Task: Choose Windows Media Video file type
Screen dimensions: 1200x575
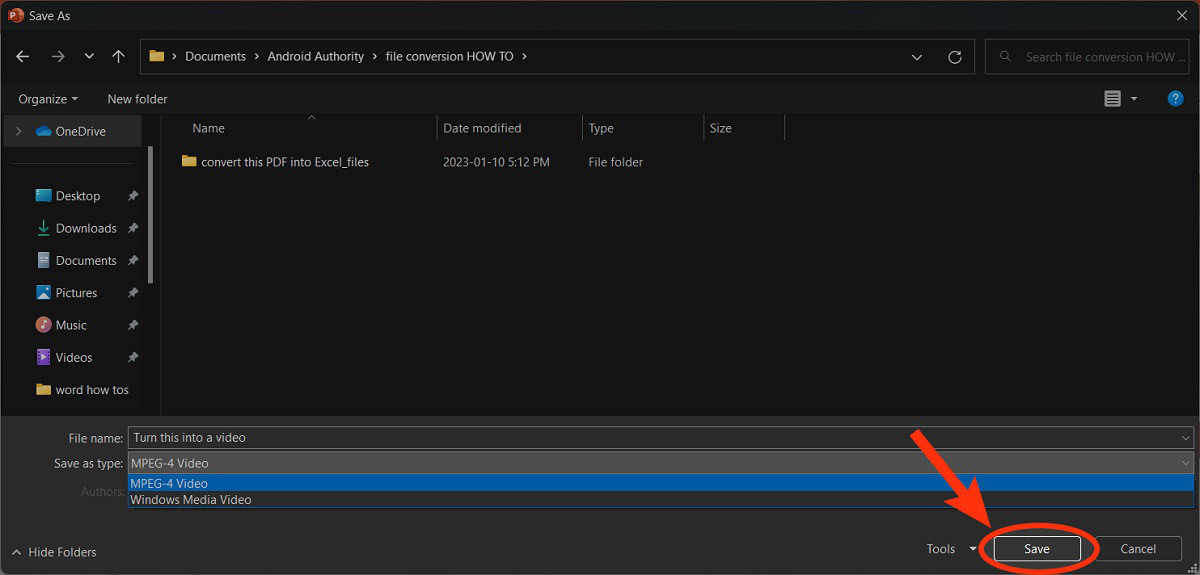Action: coord(191,499)
